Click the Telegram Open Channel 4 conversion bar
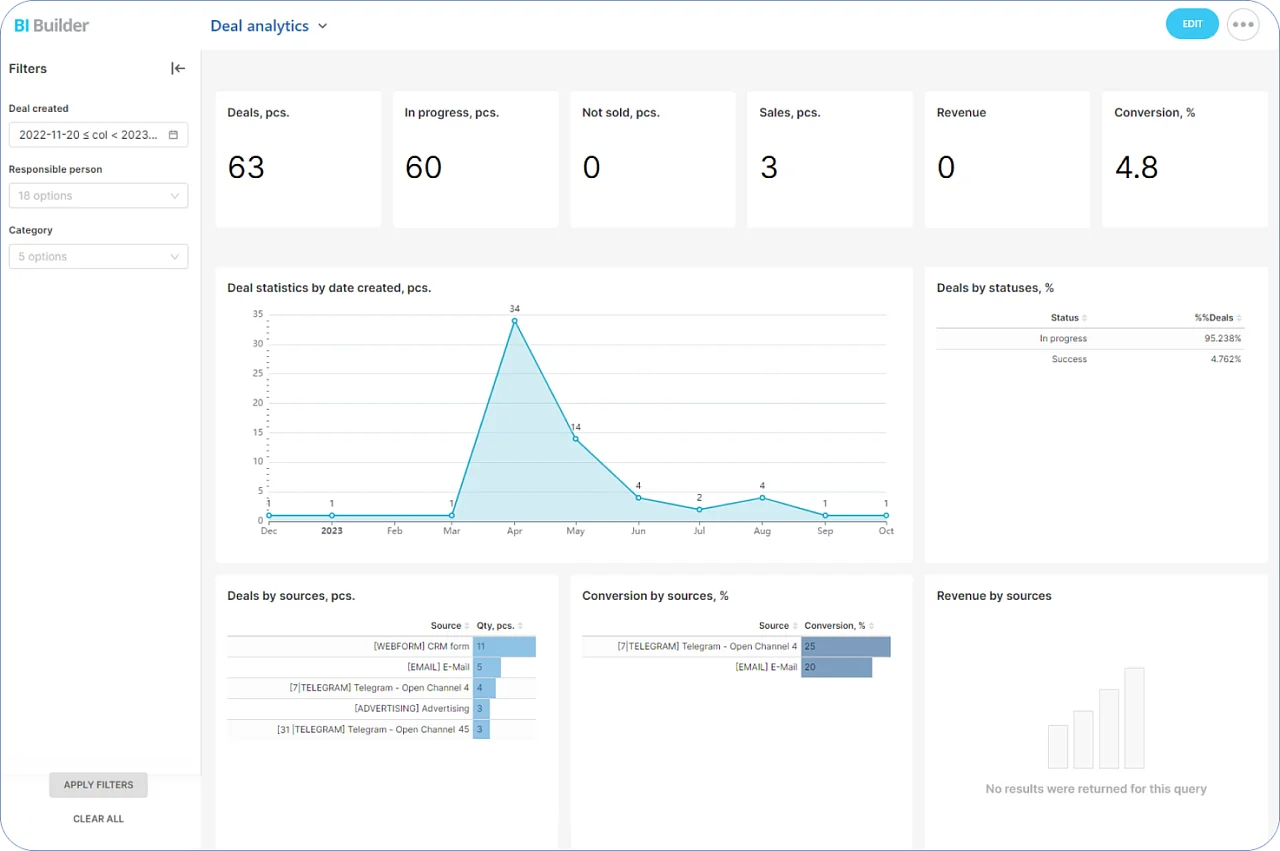The height and width of the screenshot is (851, 1280). click(845, 647)
